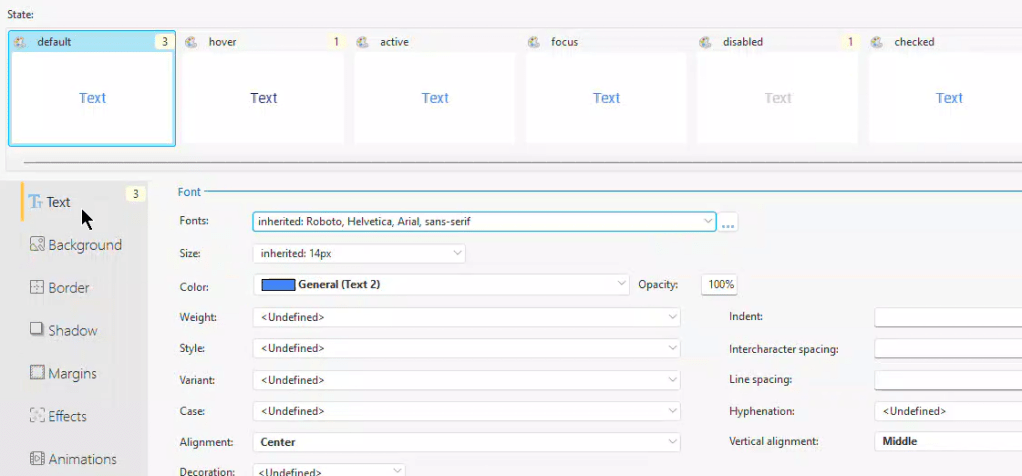1022x476 pixels.
Task: Expand the Weight dropdown
Action: 671,317
